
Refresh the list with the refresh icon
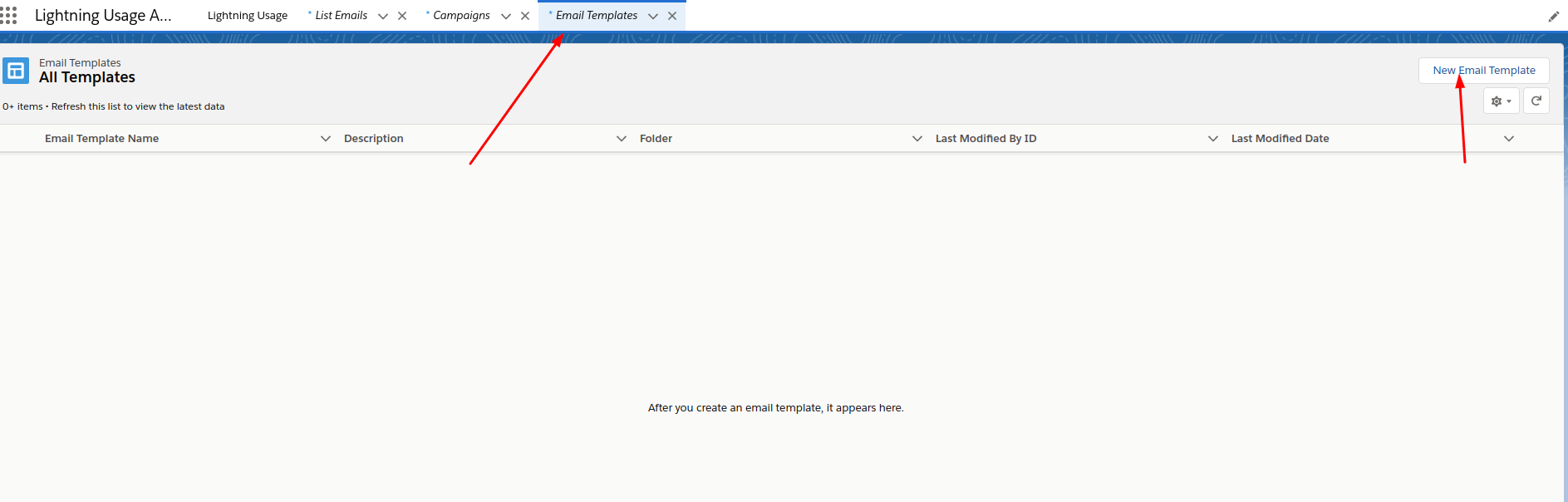click(1536, 101)
